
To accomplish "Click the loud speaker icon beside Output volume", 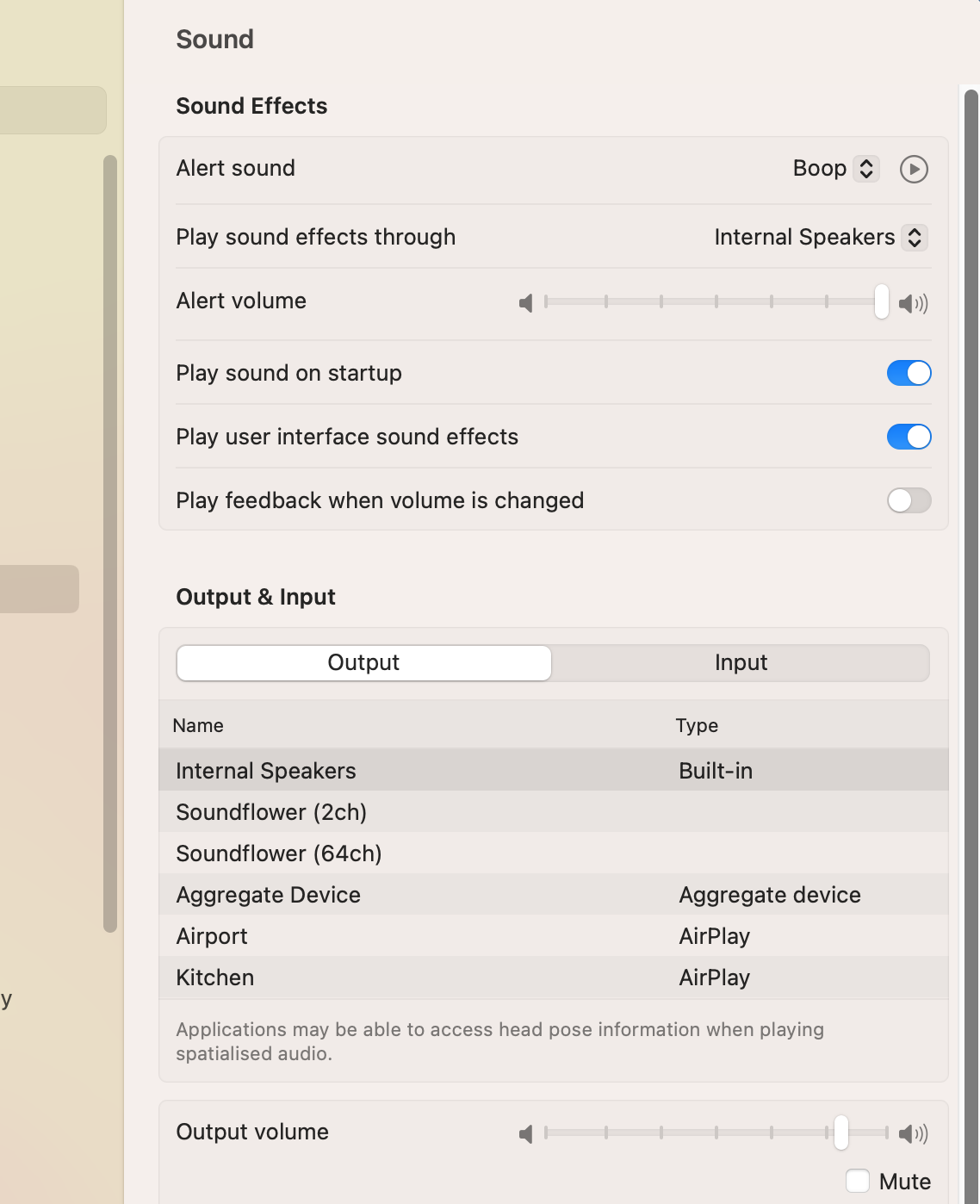I will pos(913,1133).
